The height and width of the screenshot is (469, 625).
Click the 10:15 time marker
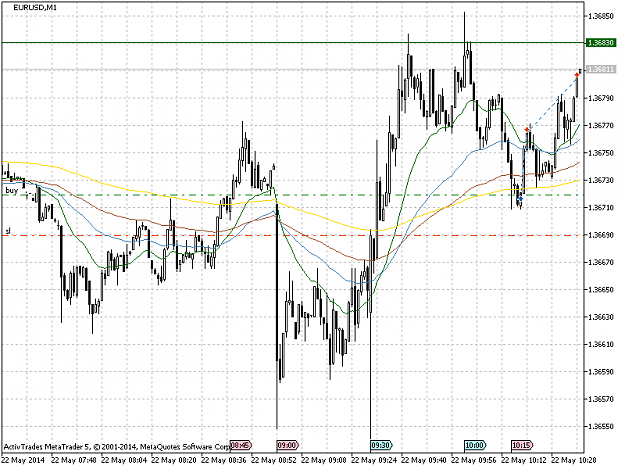(522, 445)
